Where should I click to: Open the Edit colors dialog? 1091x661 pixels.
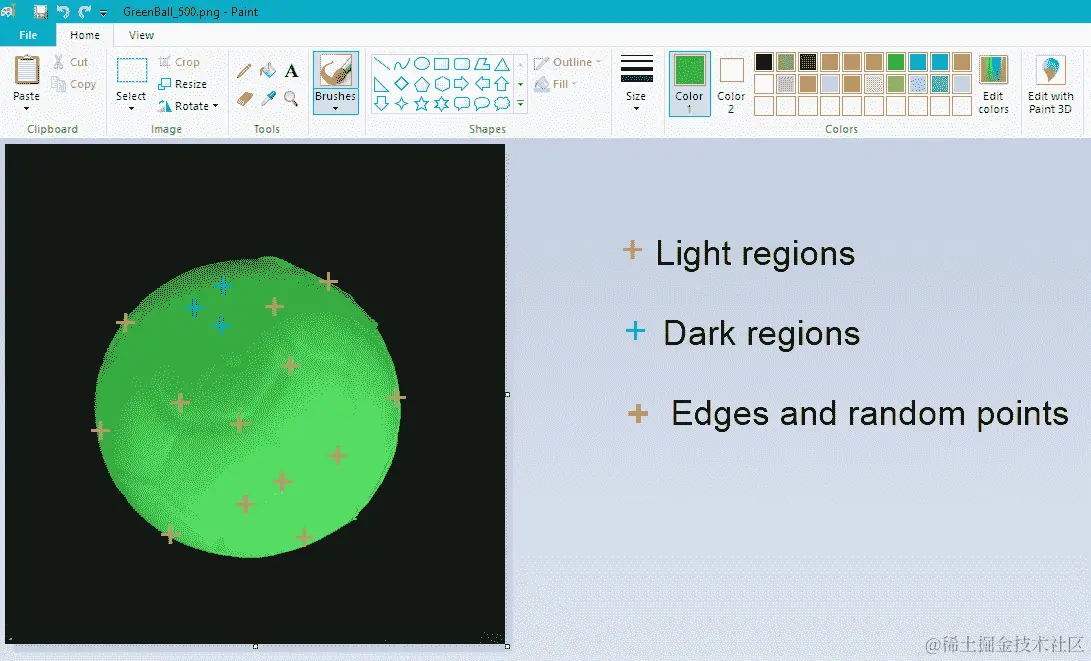point(993,84)
